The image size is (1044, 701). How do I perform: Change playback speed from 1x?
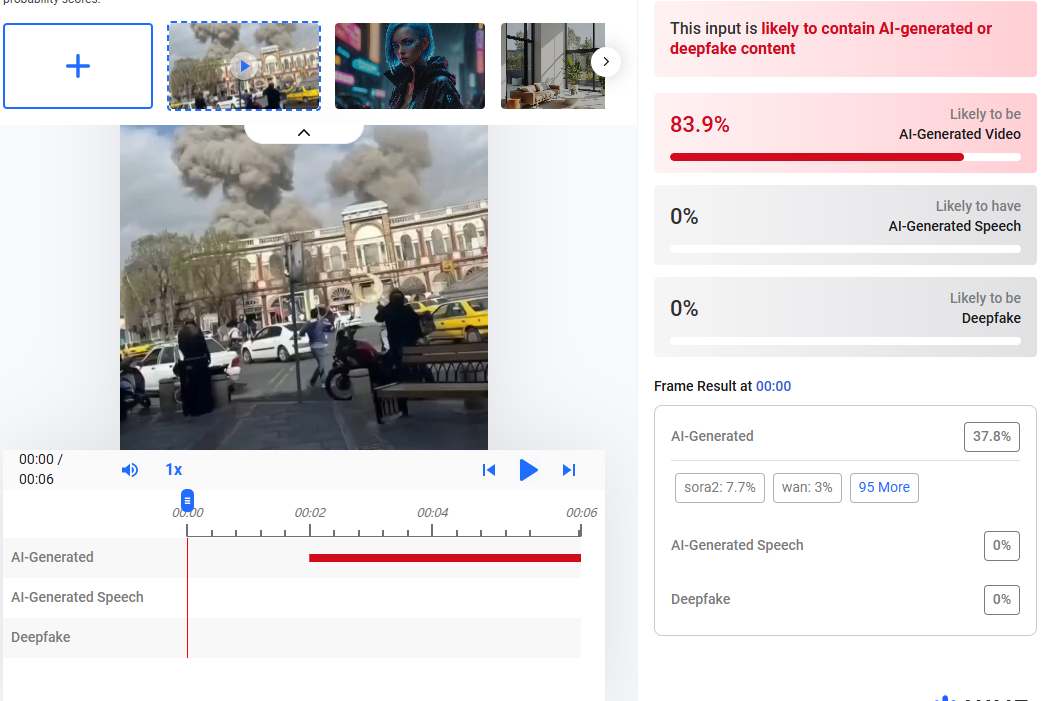point(174,470)
